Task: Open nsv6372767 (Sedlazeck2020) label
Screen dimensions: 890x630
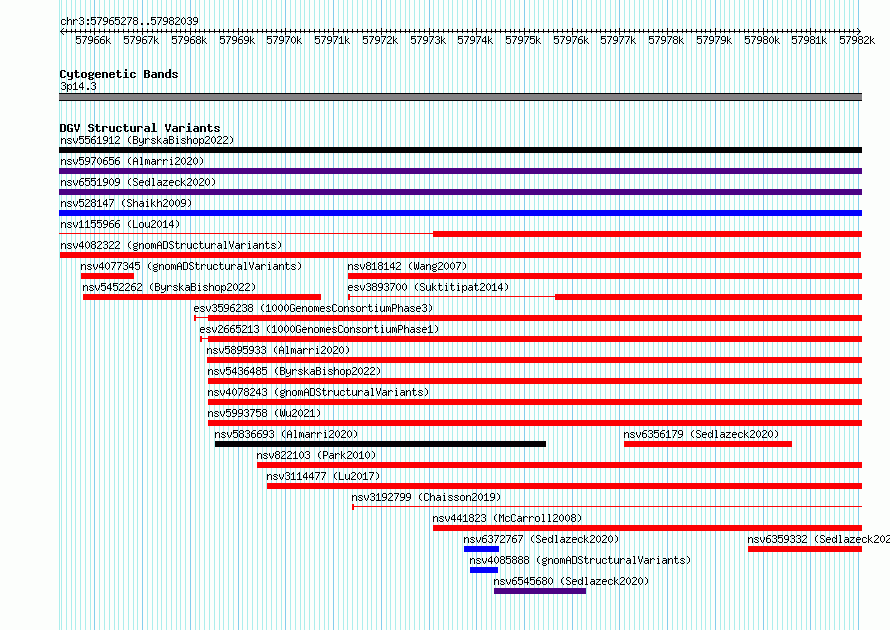Action: pyautogui.click(x=541, y=539)
